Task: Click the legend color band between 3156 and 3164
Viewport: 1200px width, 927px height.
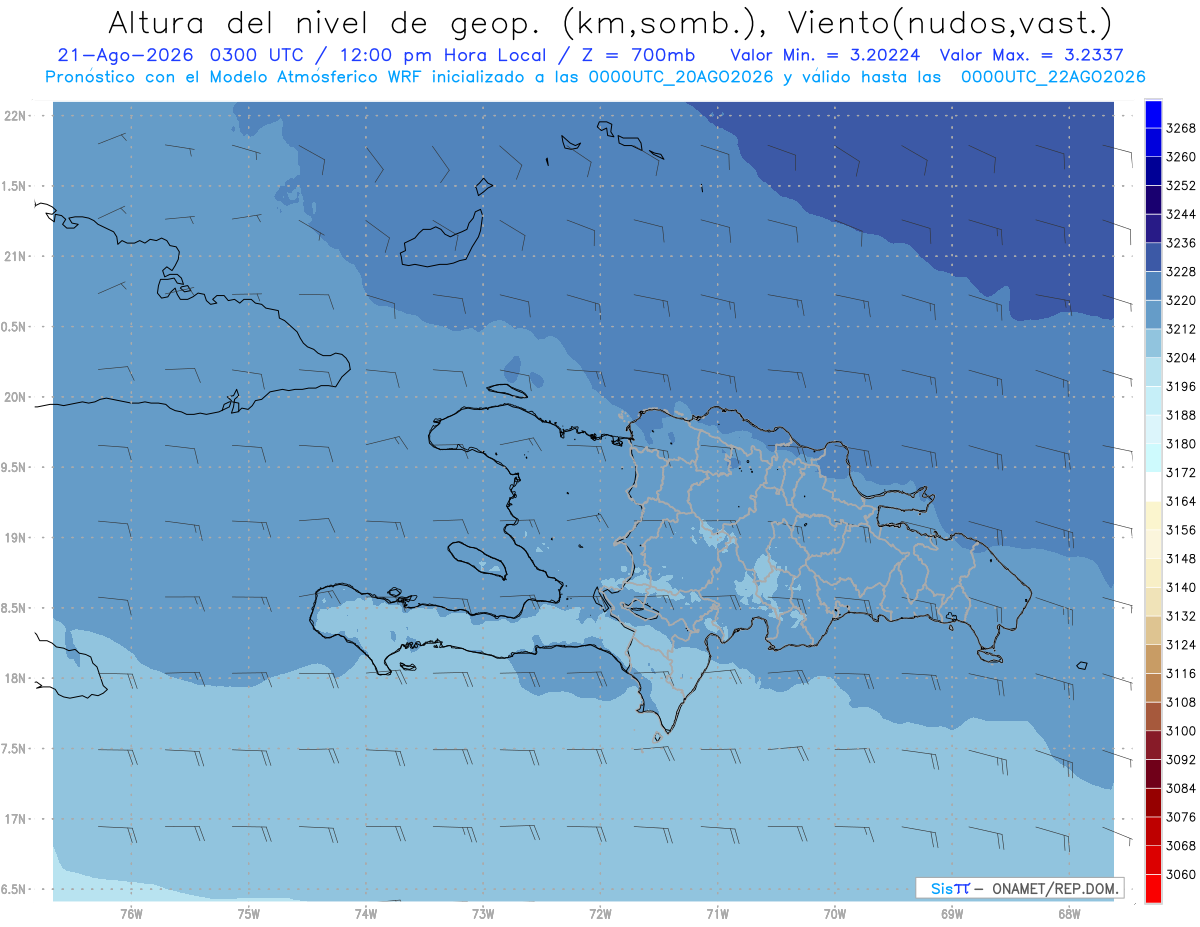Action: (1152, 515)
